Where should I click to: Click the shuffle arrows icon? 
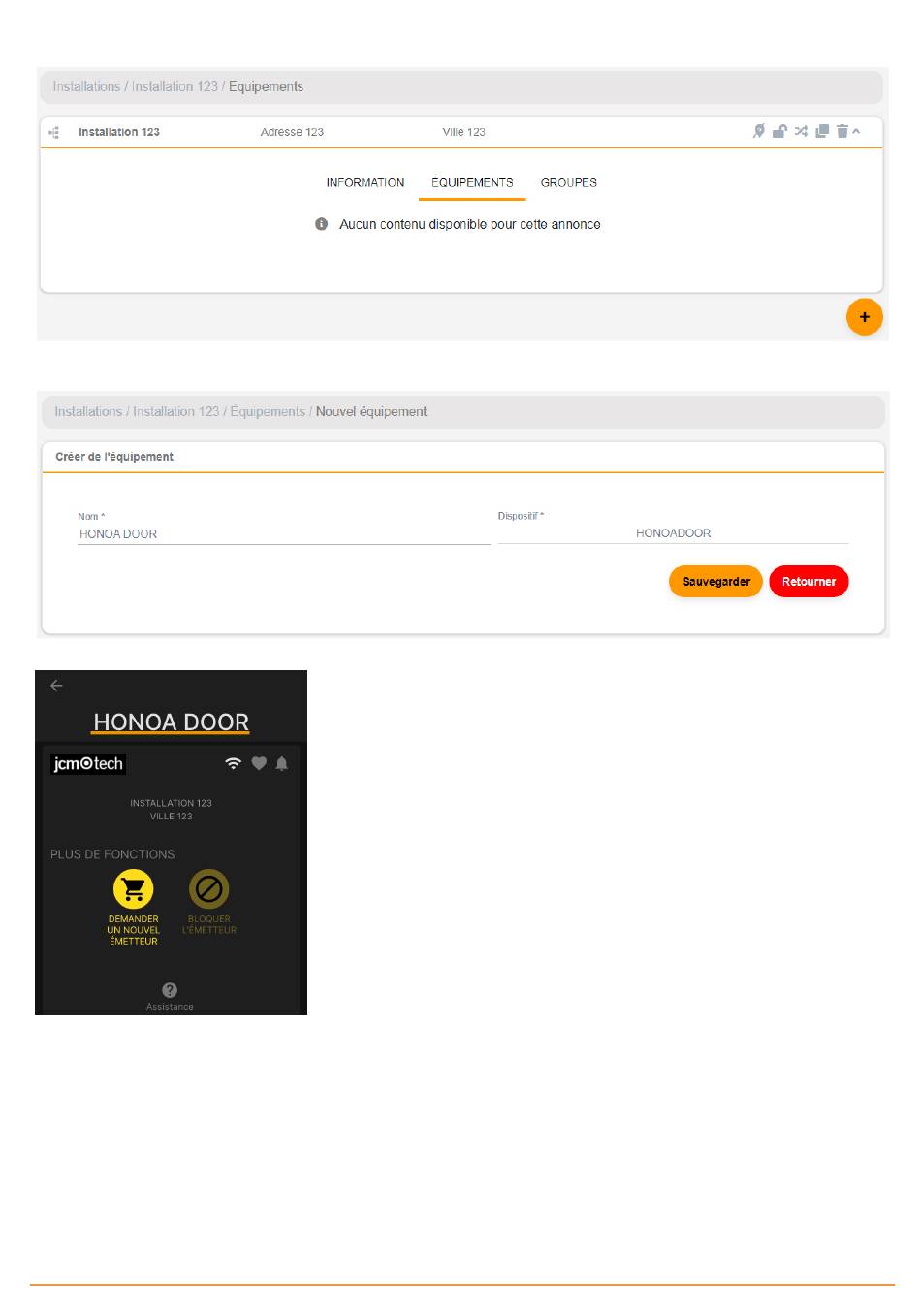[801, 131]
